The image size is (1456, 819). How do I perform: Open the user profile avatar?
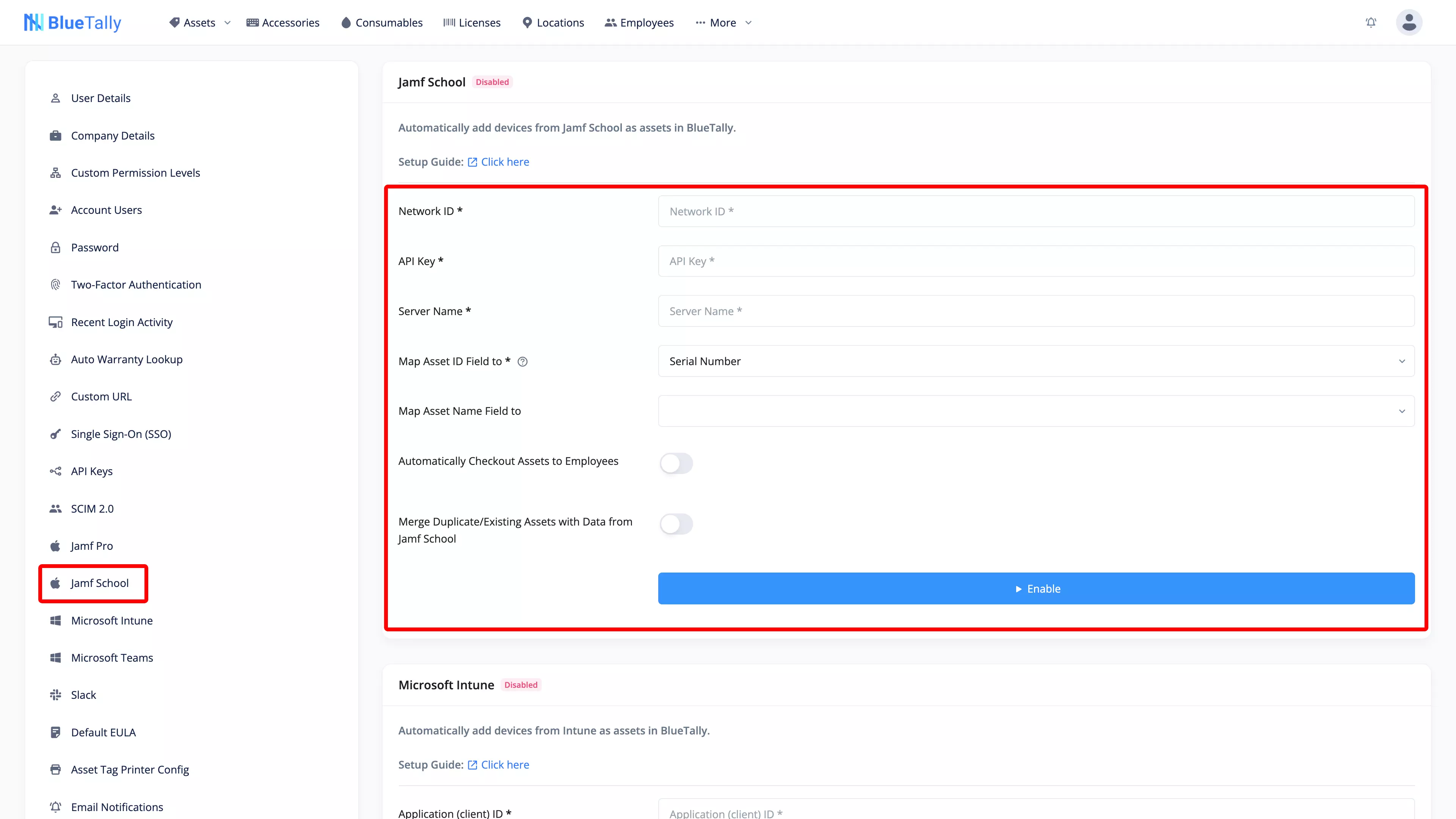coord(1409,23)
